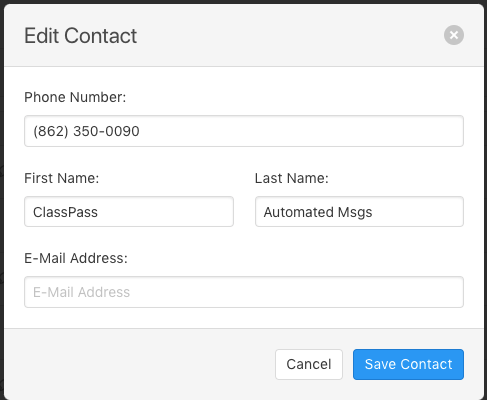The image size is (487, 400).
Task: Click the Last Name label
Action: [292, 178]
